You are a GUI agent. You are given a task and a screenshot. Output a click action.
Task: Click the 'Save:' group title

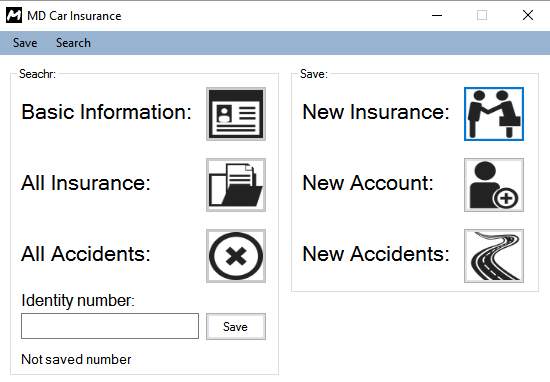click(x=314, y=74)
